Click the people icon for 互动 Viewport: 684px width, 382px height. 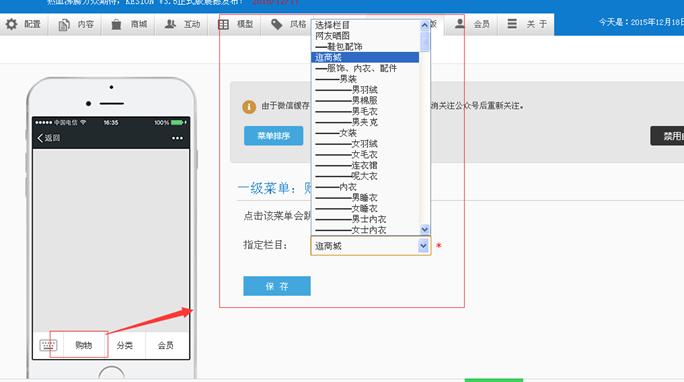pos(170,24)
